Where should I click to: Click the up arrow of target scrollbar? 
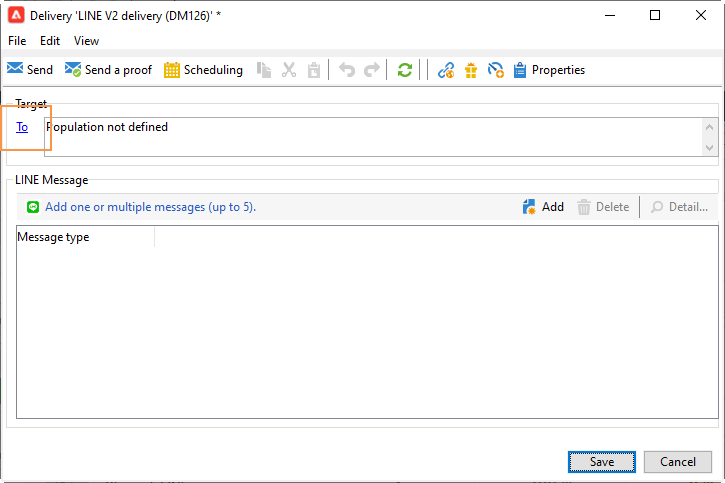[x=710, y=127]
